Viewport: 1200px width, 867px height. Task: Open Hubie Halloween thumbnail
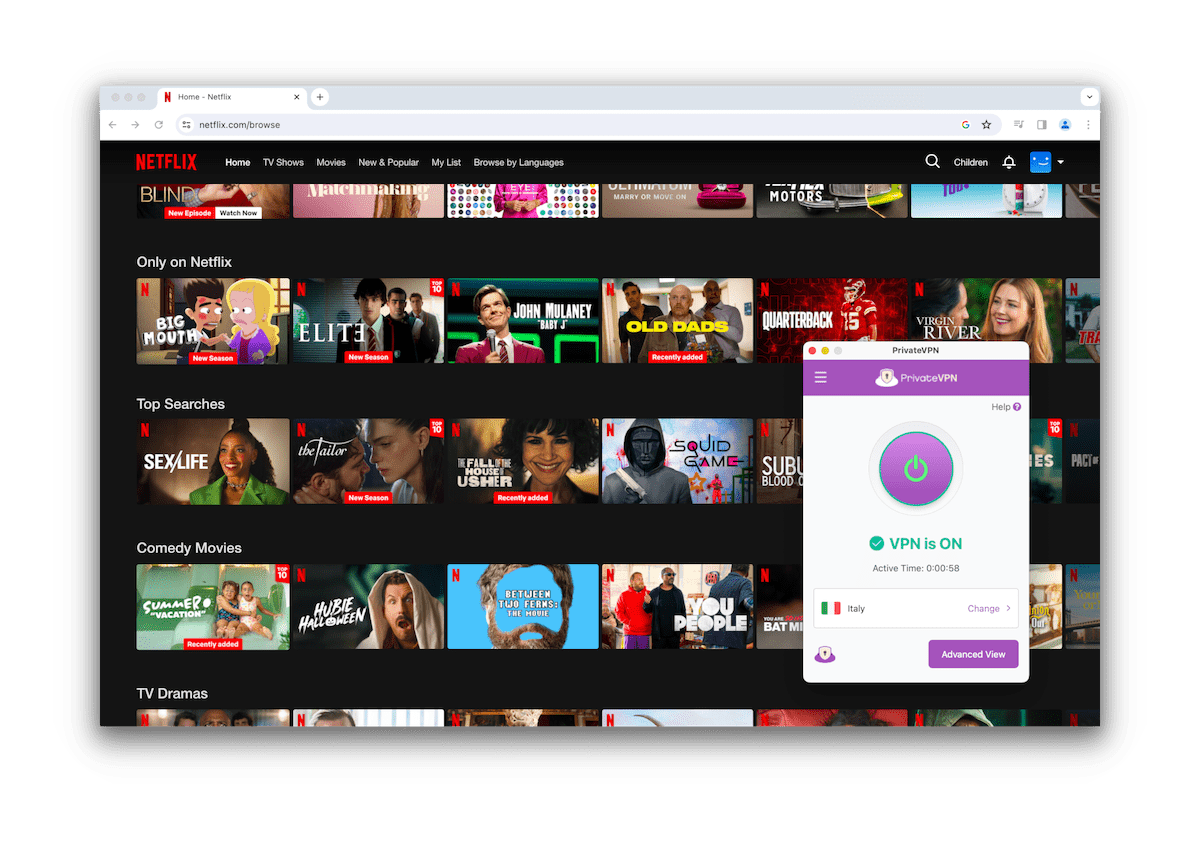click(368, 607)
